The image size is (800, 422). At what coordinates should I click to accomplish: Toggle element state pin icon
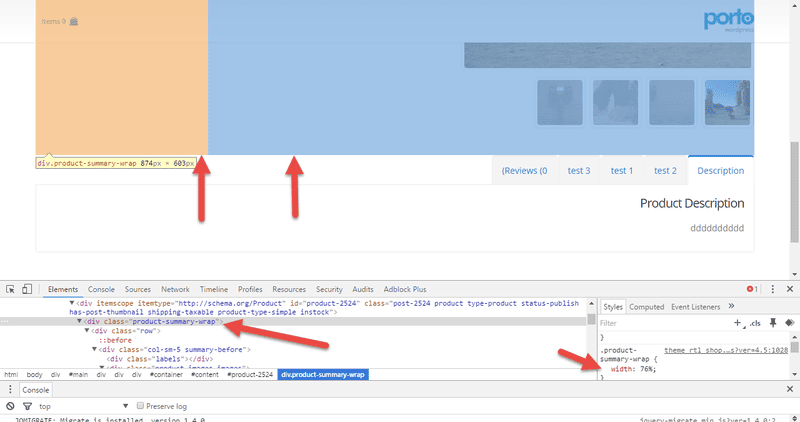coord(773,322)
